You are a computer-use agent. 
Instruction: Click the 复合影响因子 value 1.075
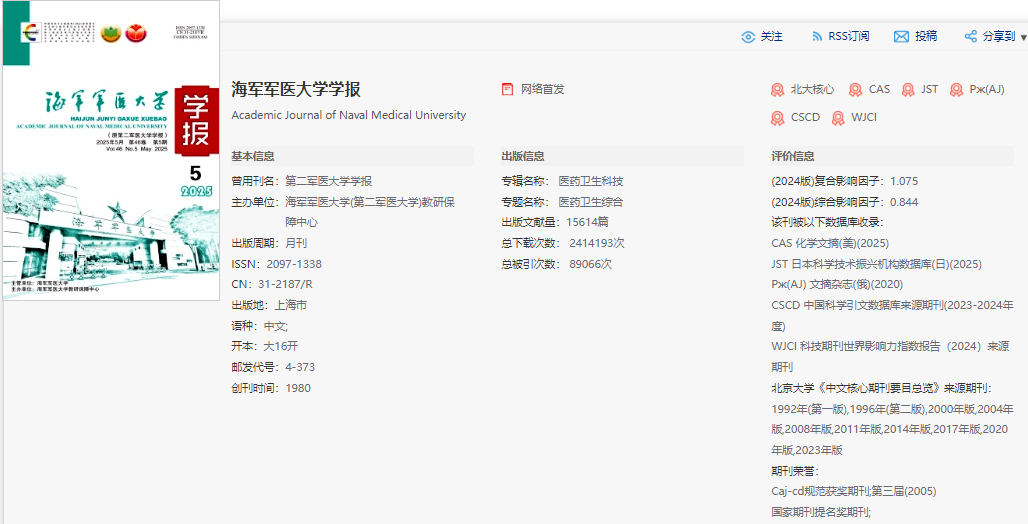904,181
